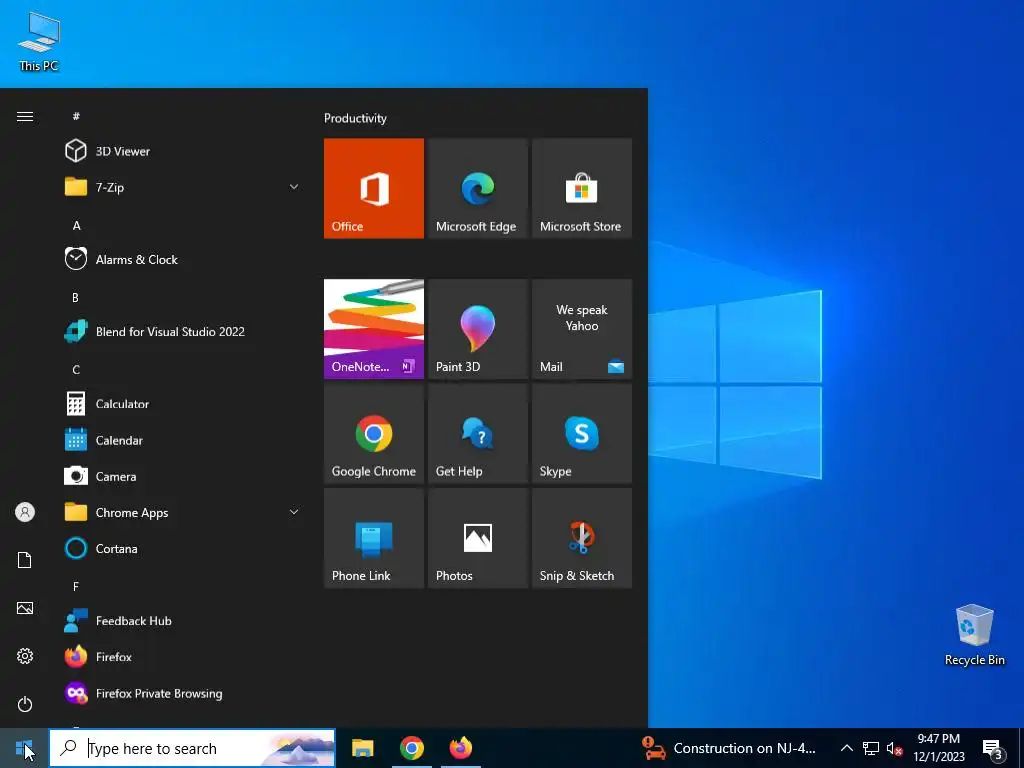Launch Snip & Sketch tile
This screenshot has height=768, width=1024.
point(582,538)
